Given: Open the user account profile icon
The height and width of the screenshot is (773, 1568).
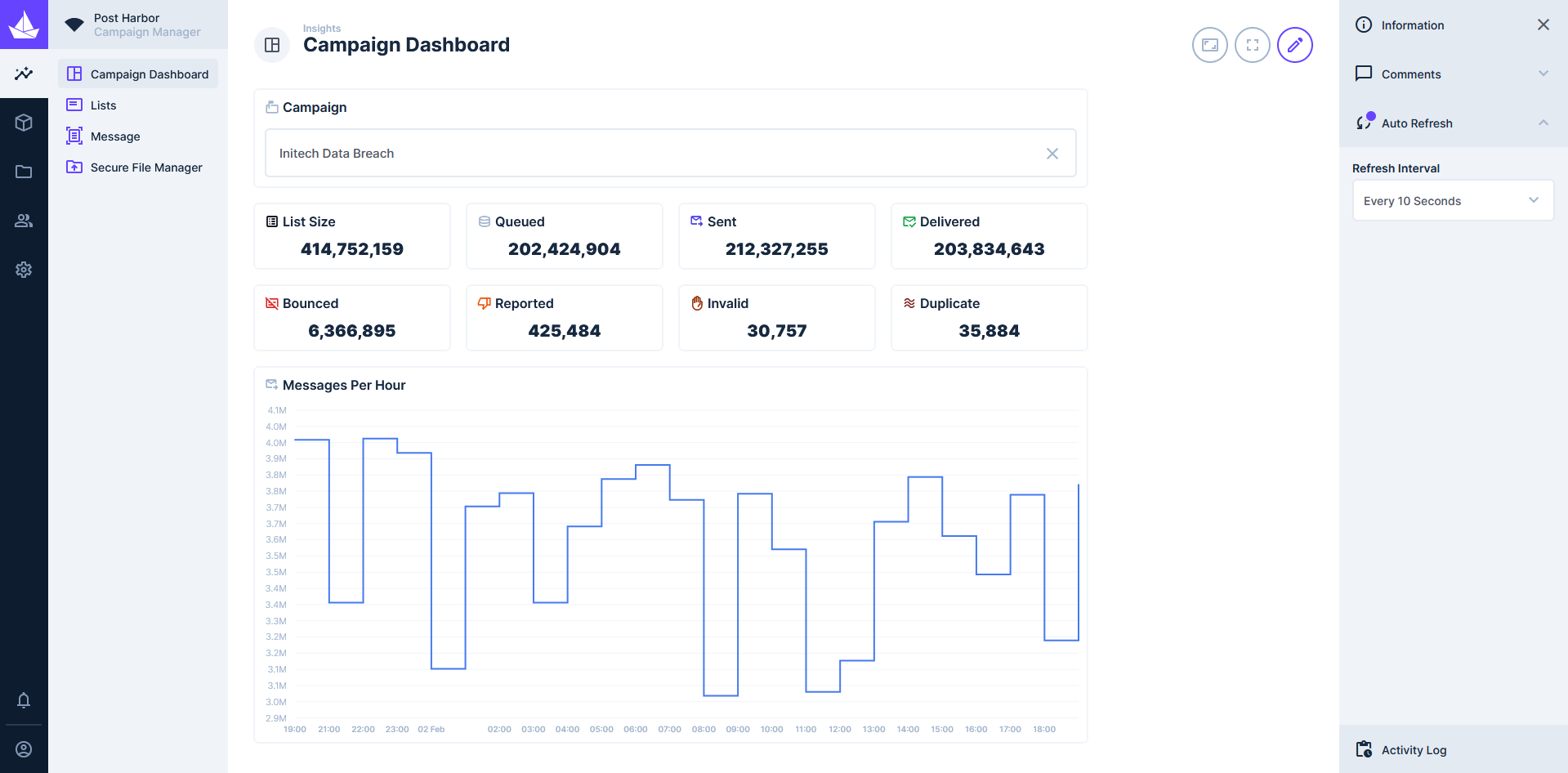Looking at the screenshot, I should 24,749.
